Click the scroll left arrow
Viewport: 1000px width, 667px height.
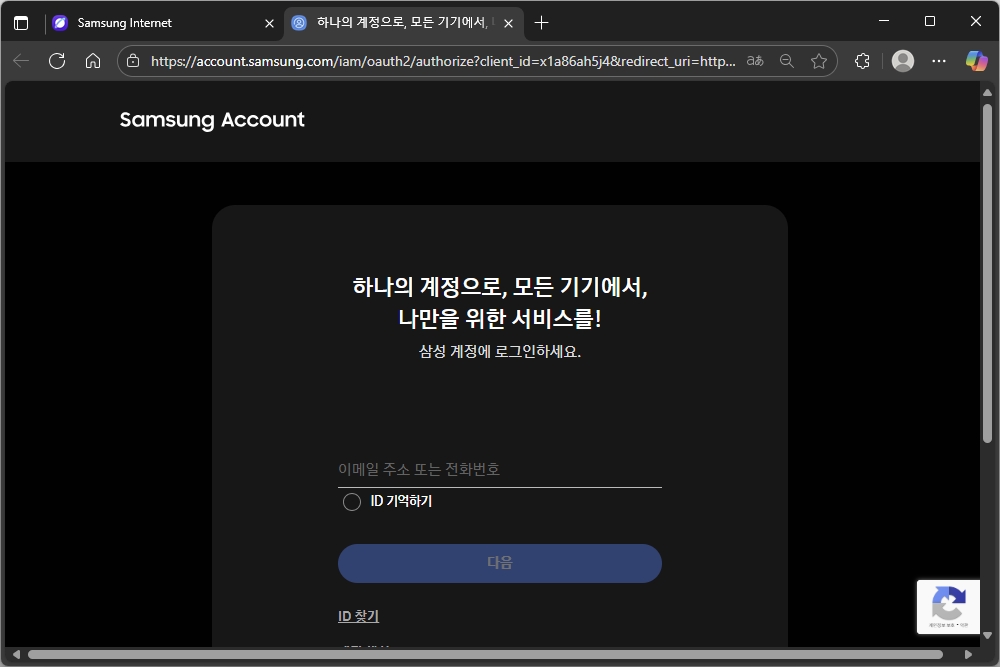click(17, 654)
